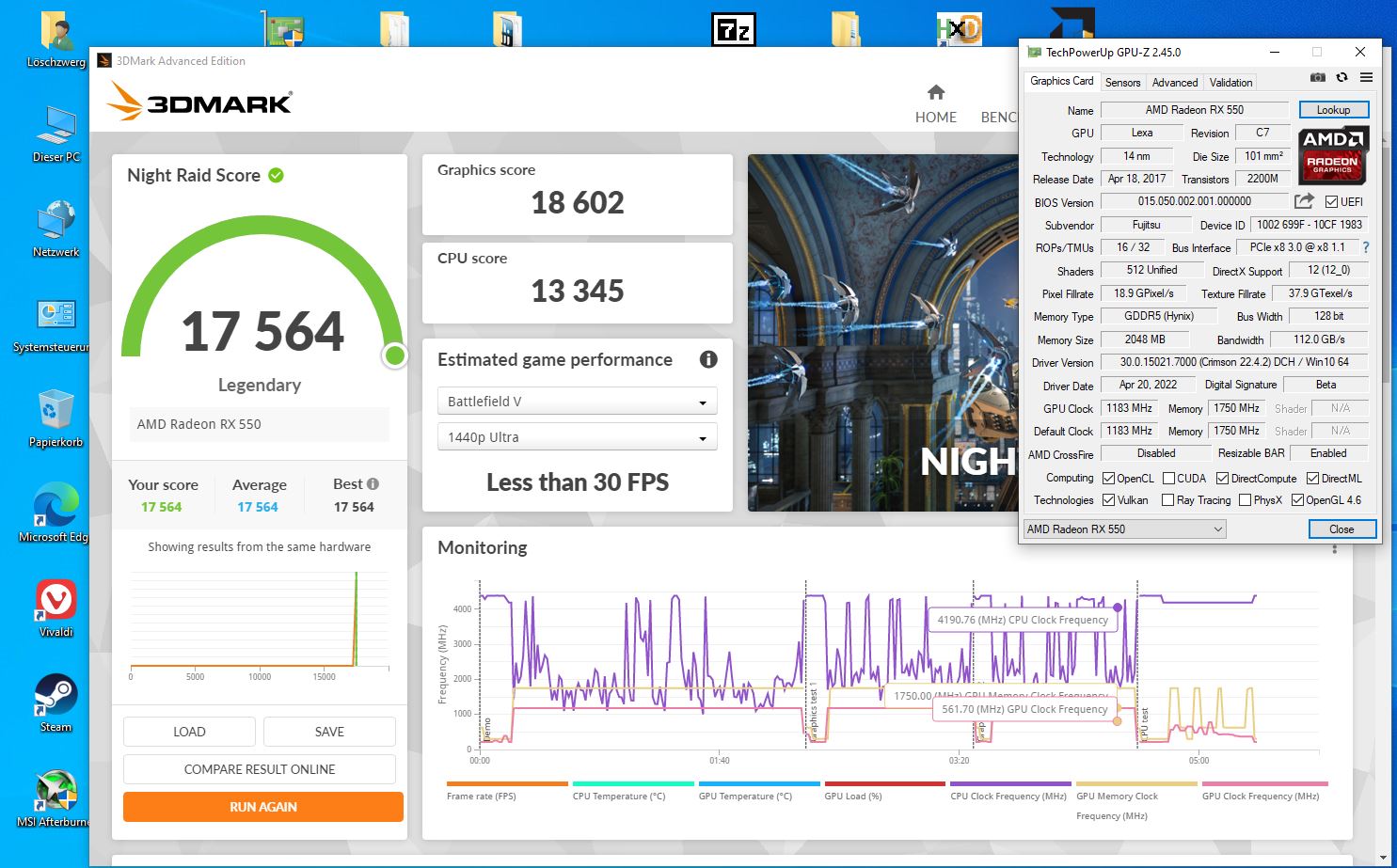Click the AMD Radeon Graphics logo in GPU-Z
Image resolution: width=1397 pixels, height=868 pixels.
point(1333,155)
